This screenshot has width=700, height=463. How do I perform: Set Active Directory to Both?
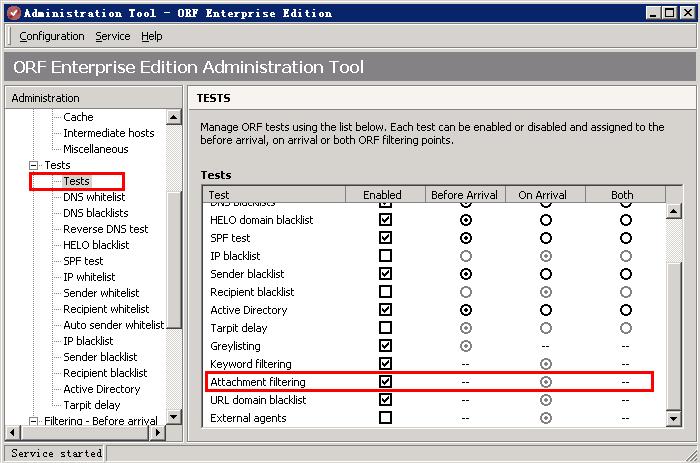[625, 310]
